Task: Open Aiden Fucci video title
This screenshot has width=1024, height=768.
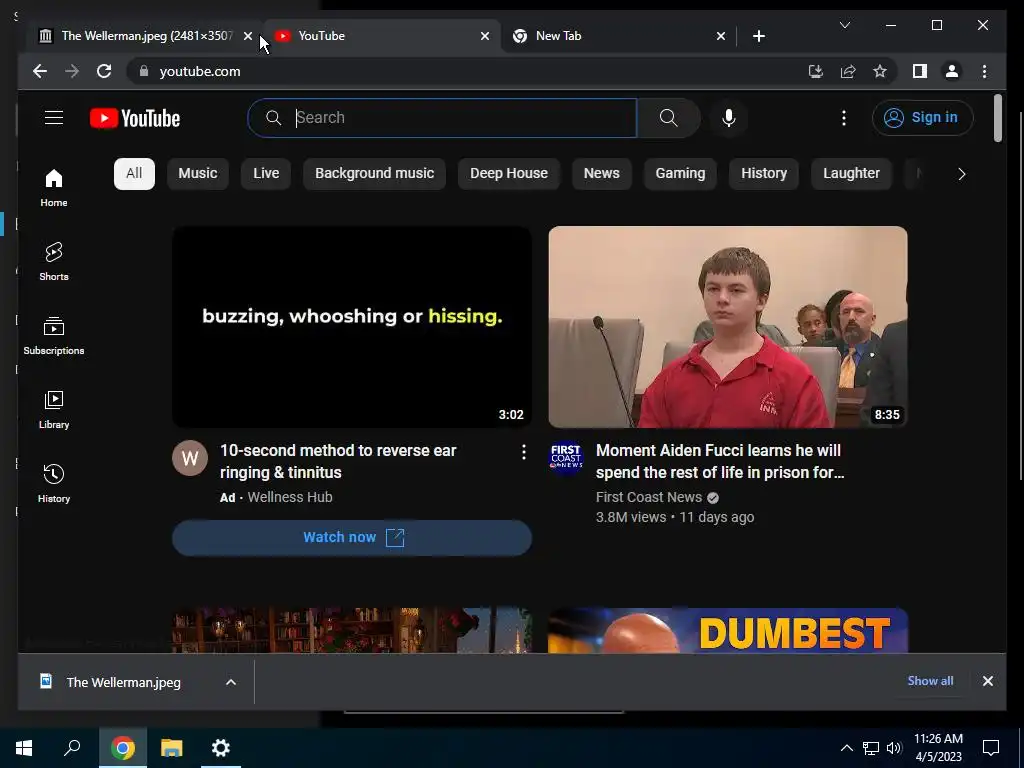Action: click(720, 461)
